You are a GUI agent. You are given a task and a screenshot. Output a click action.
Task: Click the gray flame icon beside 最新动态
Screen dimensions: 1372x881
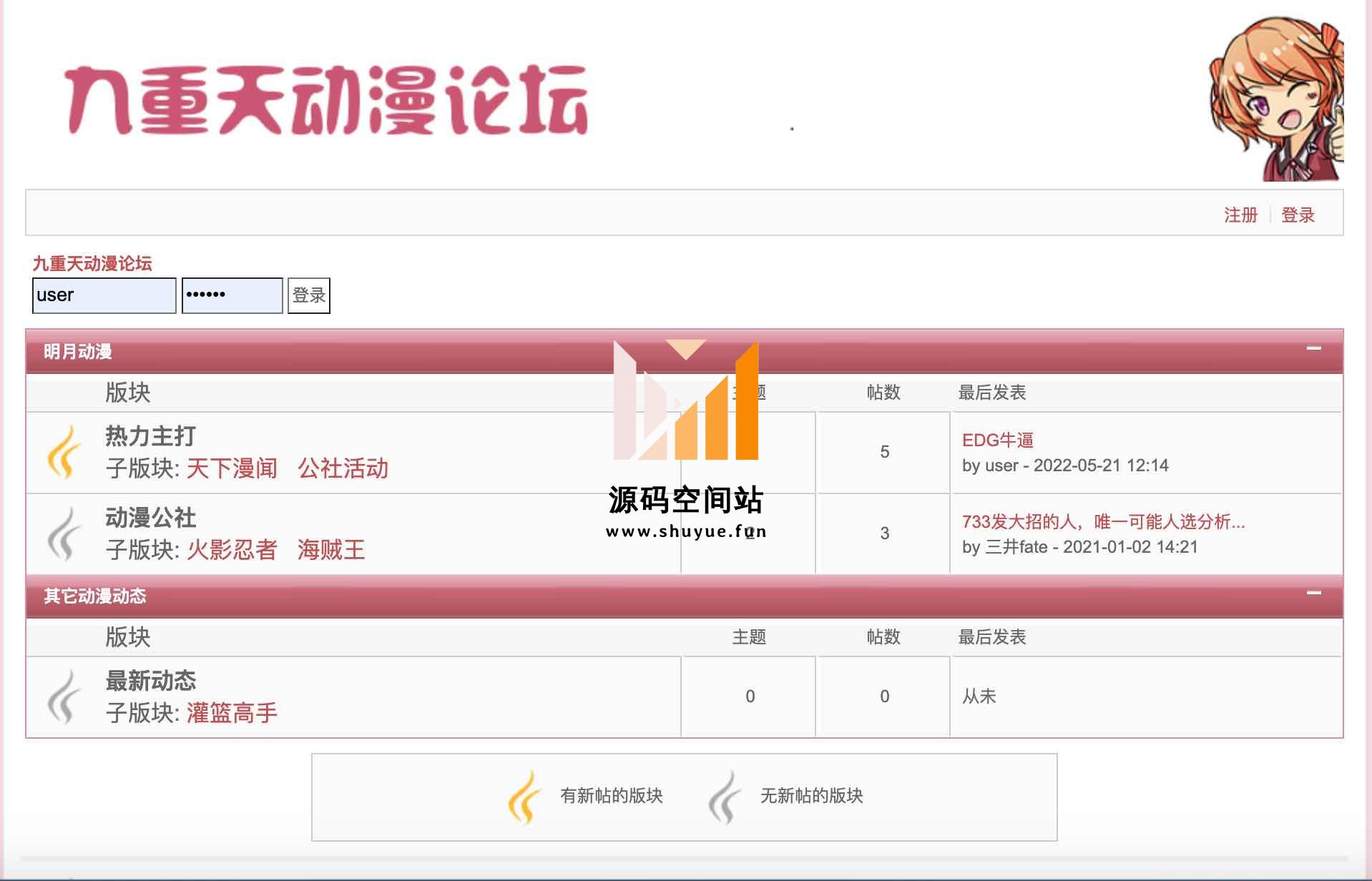64,697
